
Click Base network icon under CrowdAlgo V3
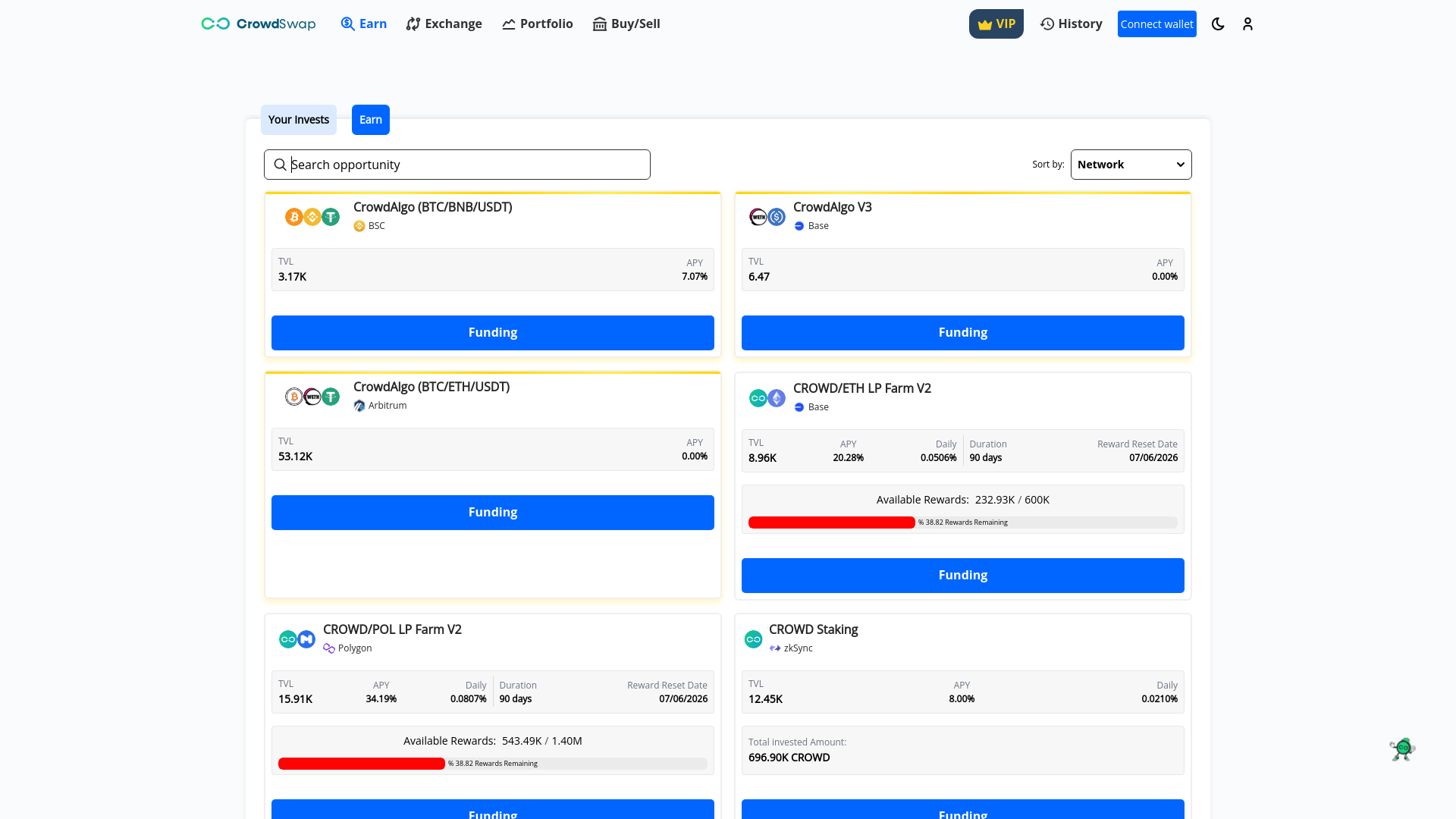(x=799, y=226)
